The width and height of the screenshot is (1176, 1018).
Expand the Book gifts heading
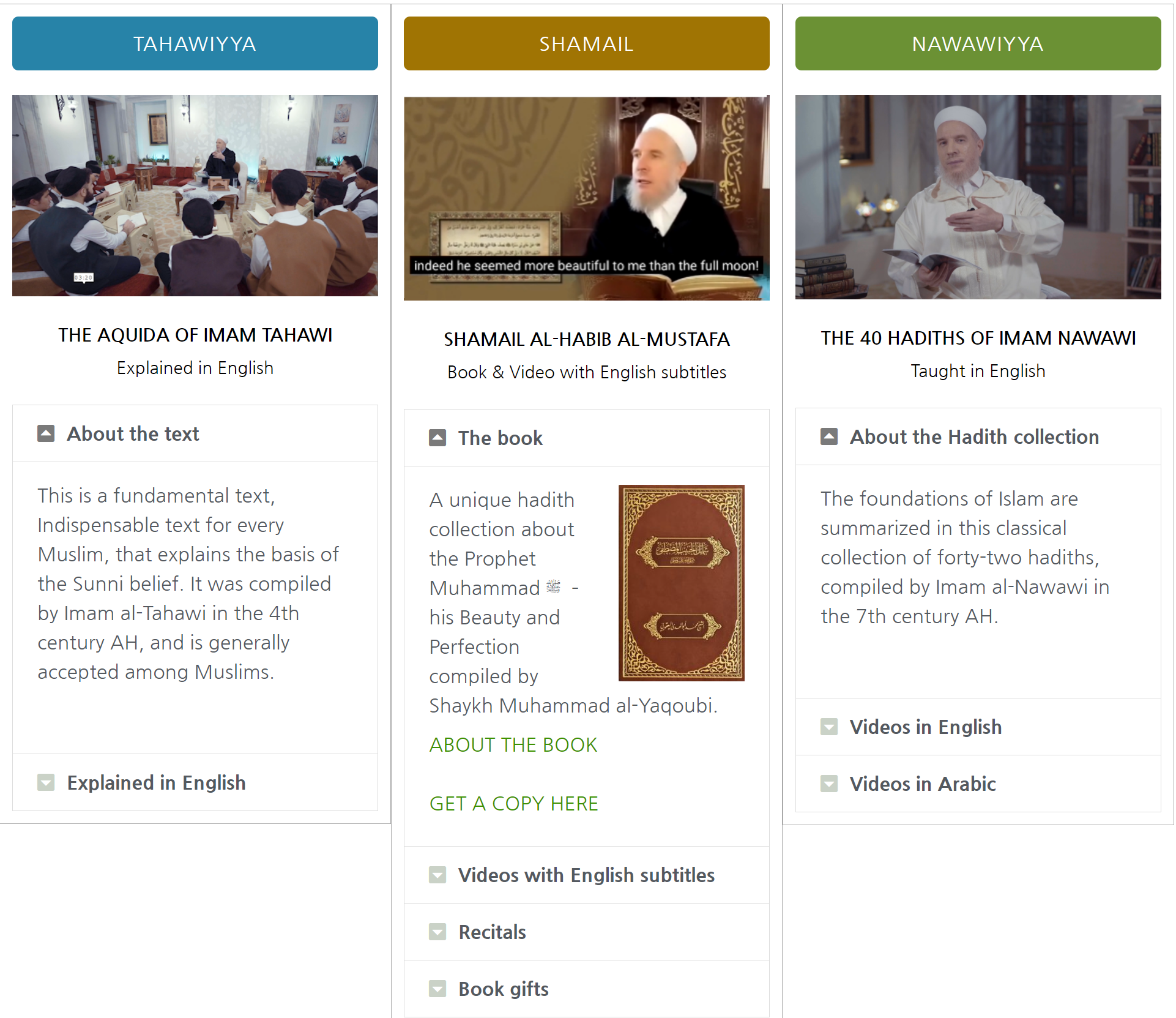587,989
